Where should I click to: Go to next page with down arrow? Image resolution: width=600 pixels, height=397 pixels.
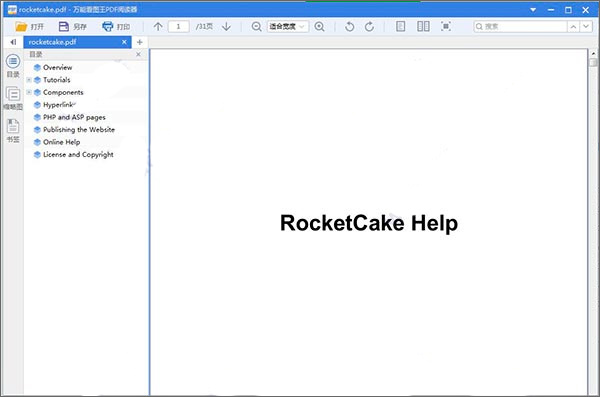coord(227,26)
